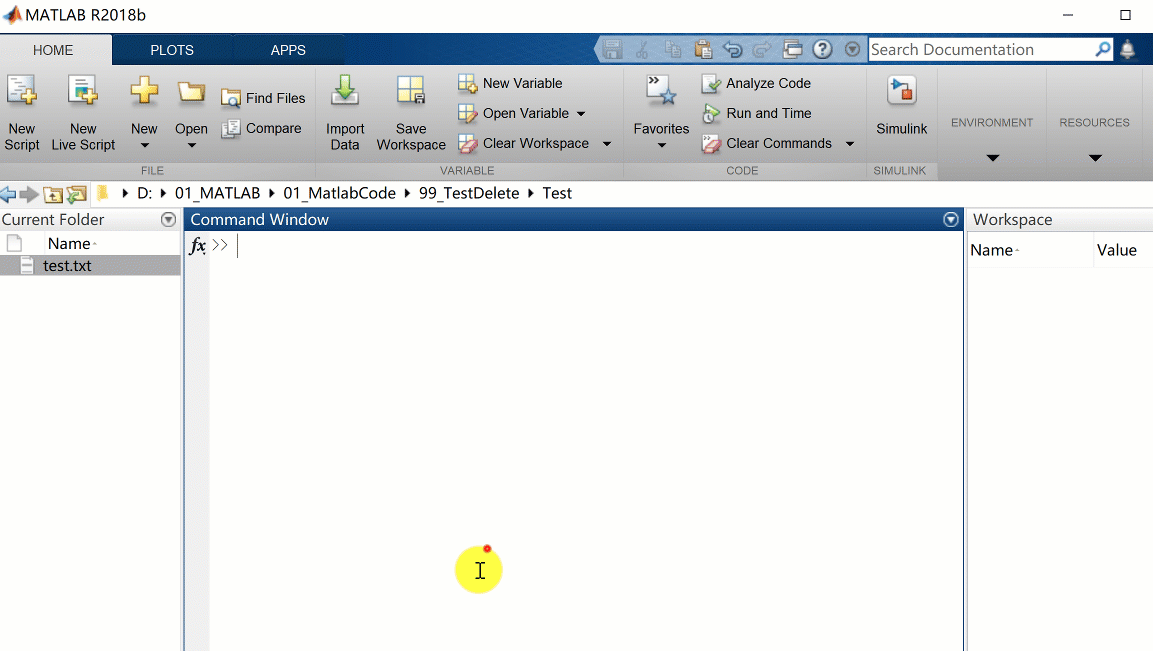Image resolution: width=1153 pixels, height=651 pixels.
Task: Click Analyze Code
Action: (x=757, y=83)
